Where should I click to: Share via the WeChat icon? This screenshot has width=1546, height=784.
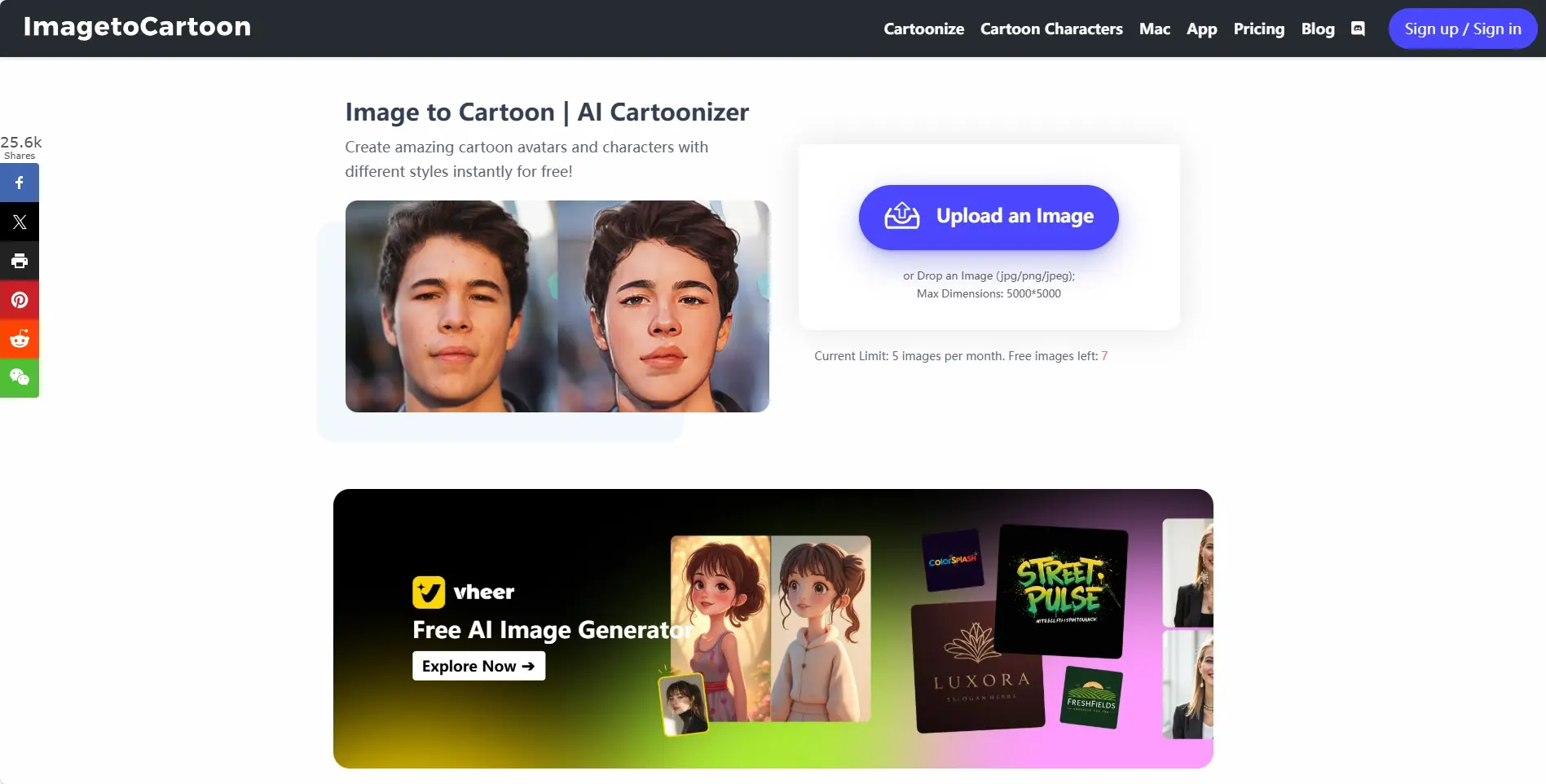pyautogui.click(x=20, y=377)
